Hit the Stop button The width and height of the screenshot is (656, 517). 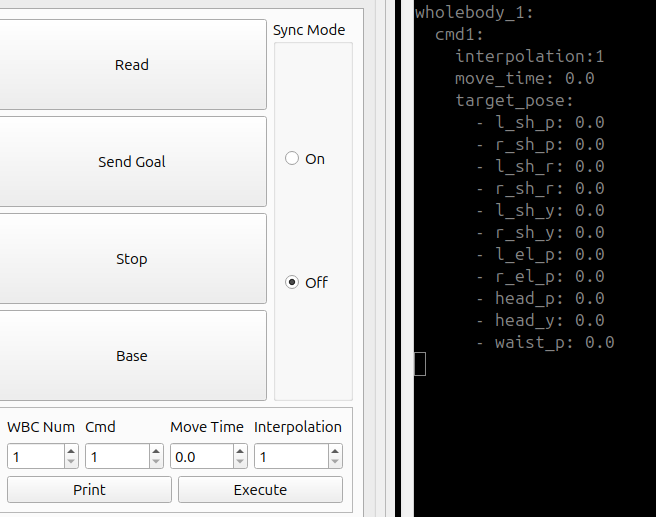point(131,259)
